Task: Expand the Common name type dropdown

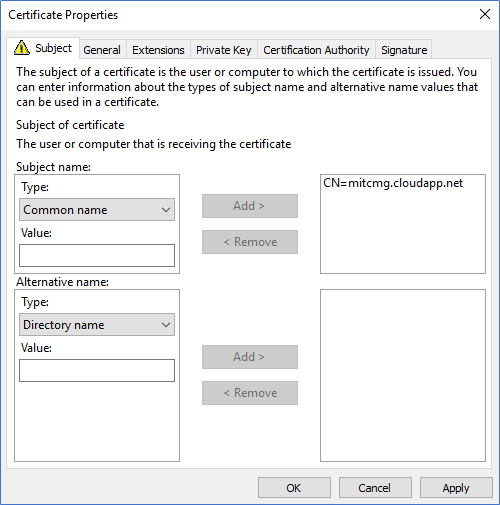Action: coord(97,210)
